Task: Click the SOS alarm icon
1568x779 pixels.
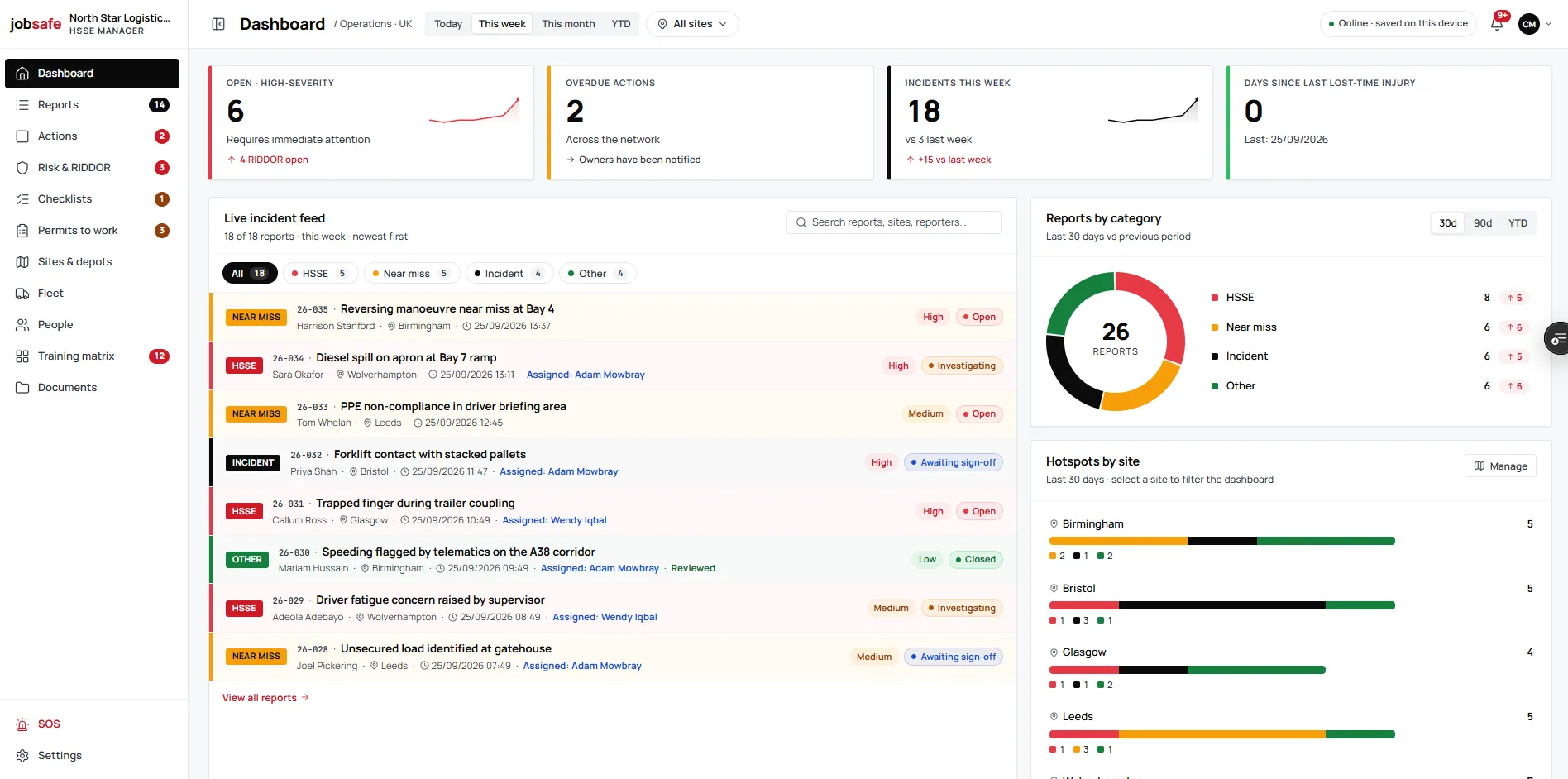Action: [x=22, y=724]
